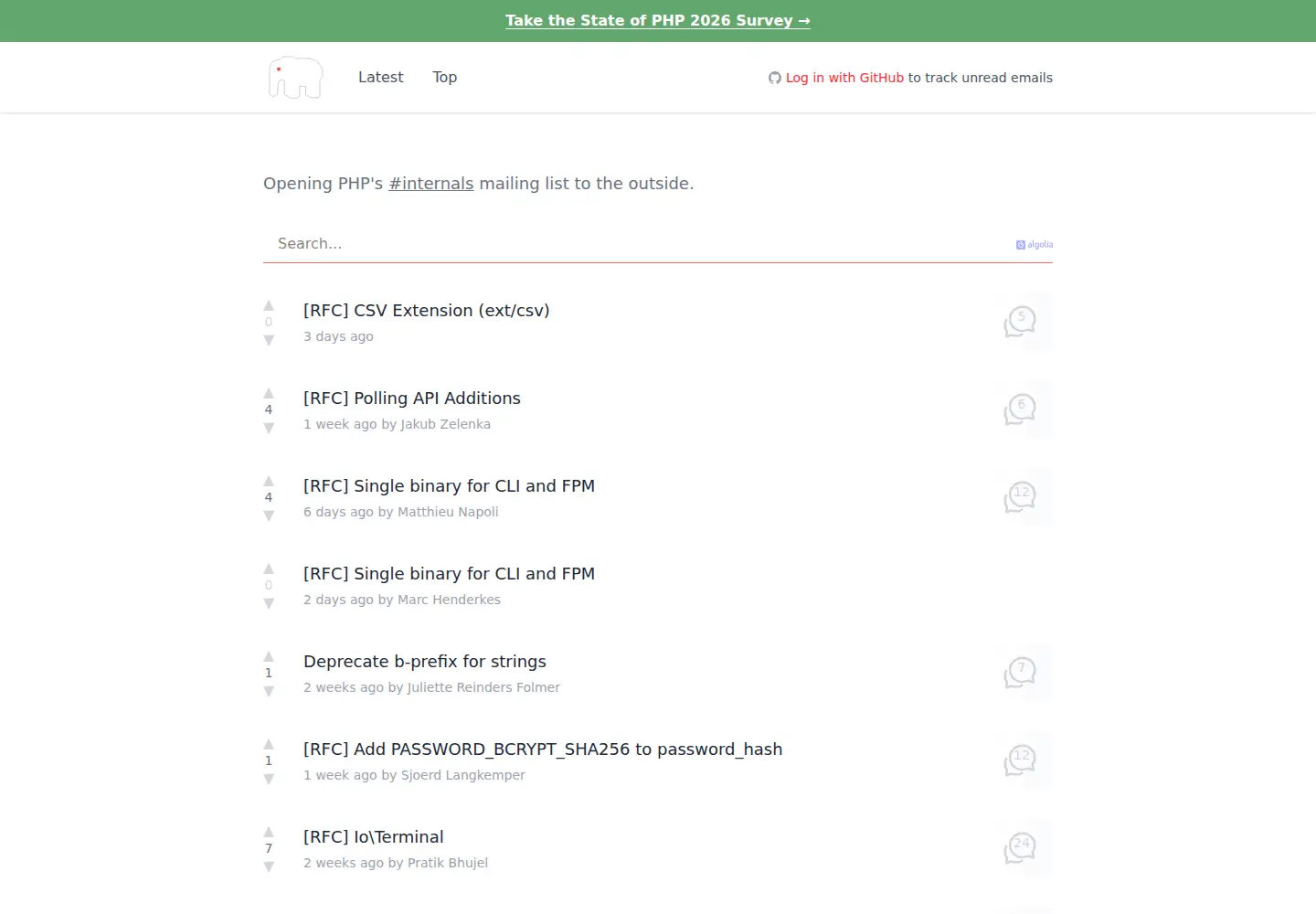The image size is (1316, 914).
Task: Upvote Single binary thread by Marc Henderkes
Action: pos(269,569)
